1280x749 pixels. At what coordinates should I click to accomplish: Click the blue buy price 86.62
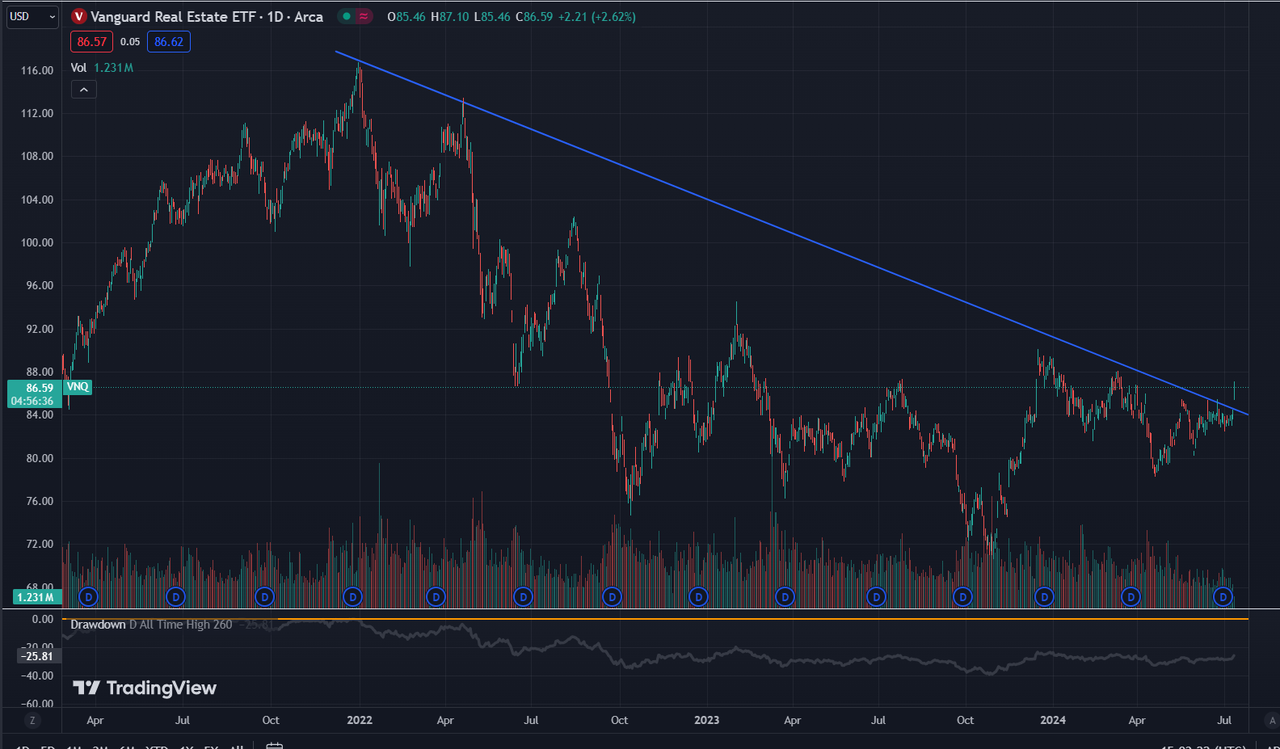tap(168, 42)
